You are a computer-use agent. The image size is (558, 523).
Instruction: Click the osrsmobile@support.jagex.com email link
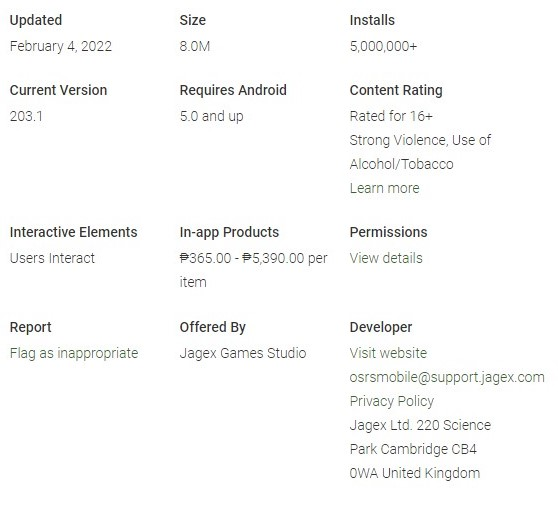coord(447,377)
